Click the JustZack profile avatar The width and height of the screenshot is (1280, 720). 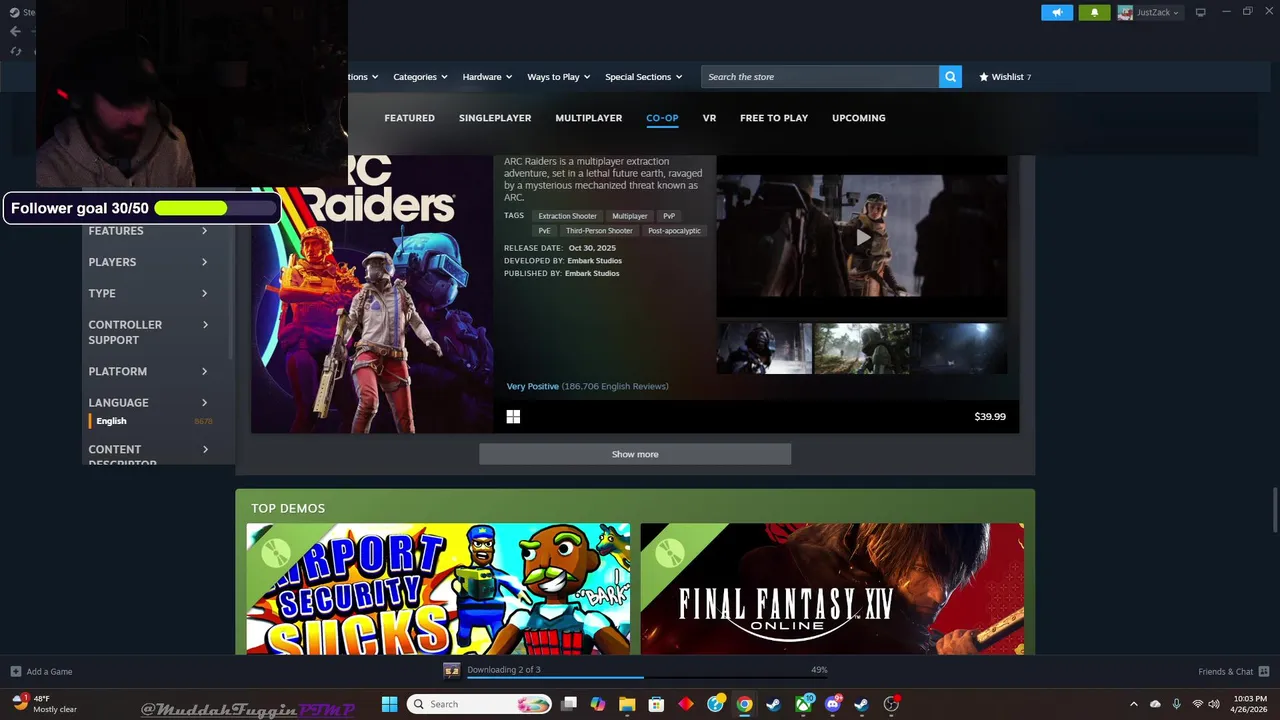[x=1125, y=12]
